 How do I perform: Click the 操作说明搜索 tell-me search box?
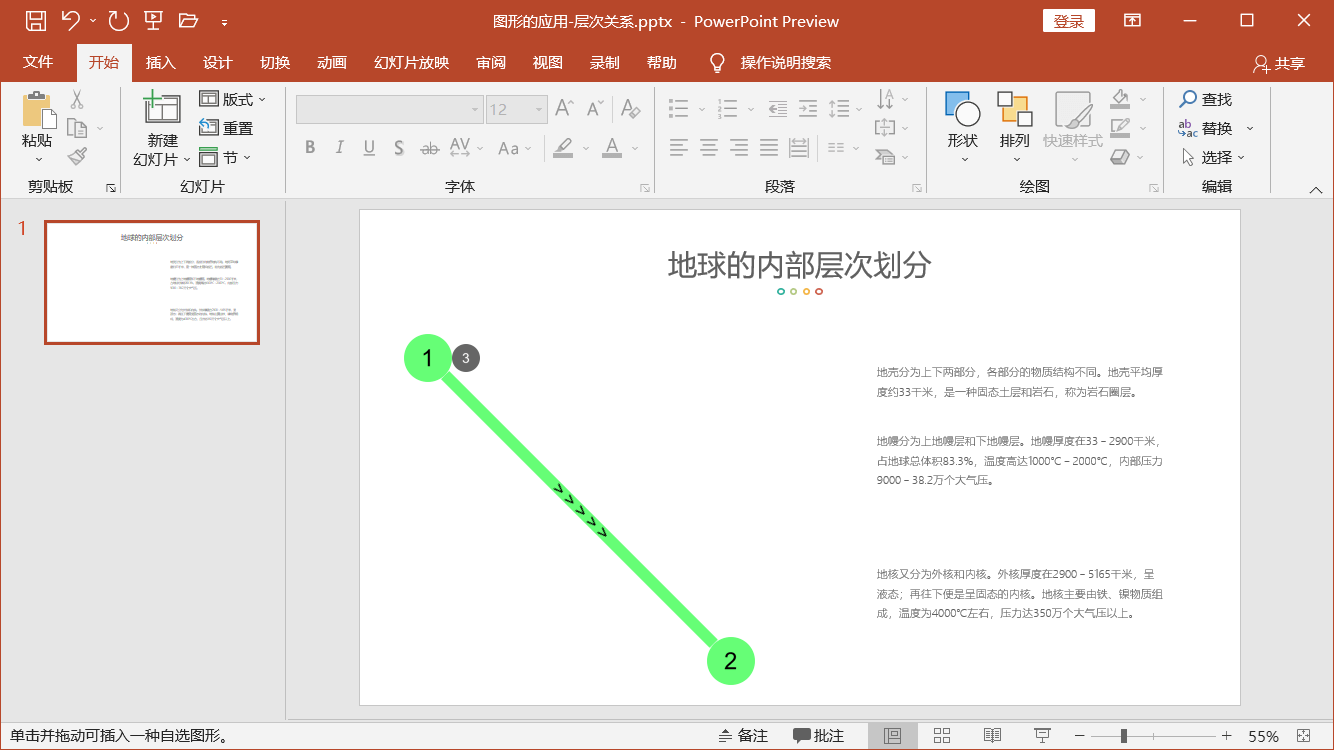(785, 62)
